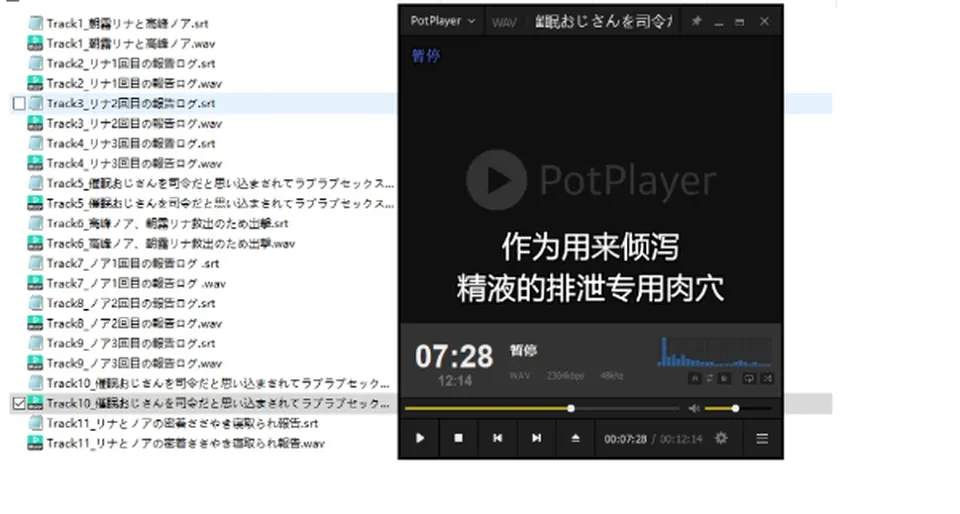Select file name Track3_リナ2回目の報告ログ.srt
Image resolution: width=960 pixels, height=514 pixels.
click(131, 103)
